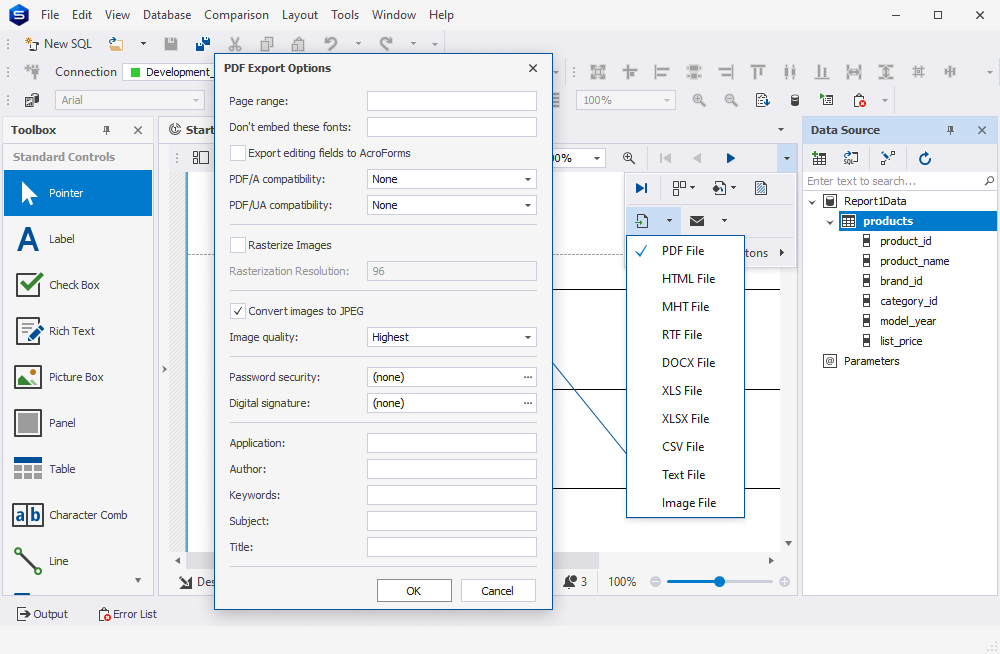This screenshot has height=654, width=1000.
Task: Click the Cut scissors icon
Action: 235,43
